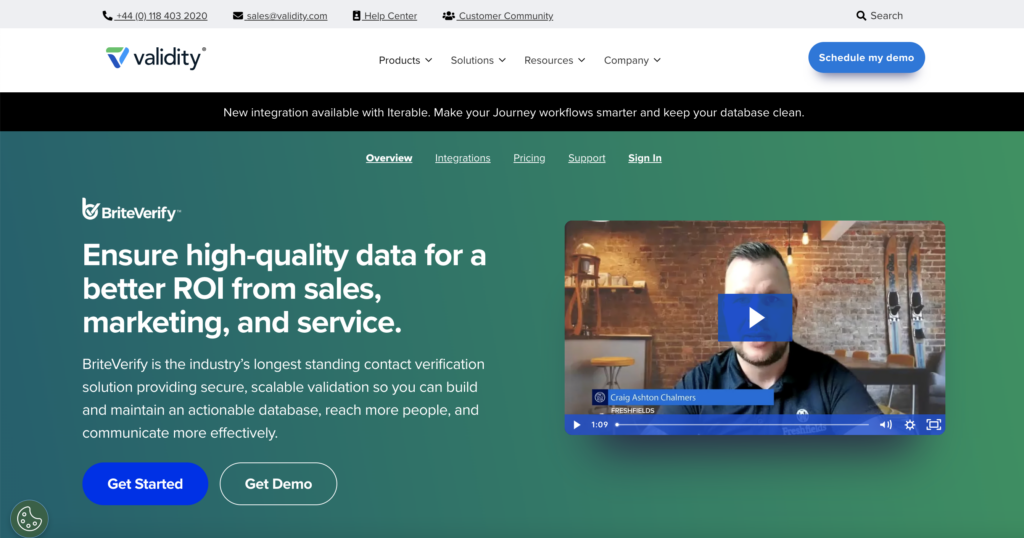This screenshot has width=1024, height=538.
Task: Click the BriteVerify logo
Action: 131,210
